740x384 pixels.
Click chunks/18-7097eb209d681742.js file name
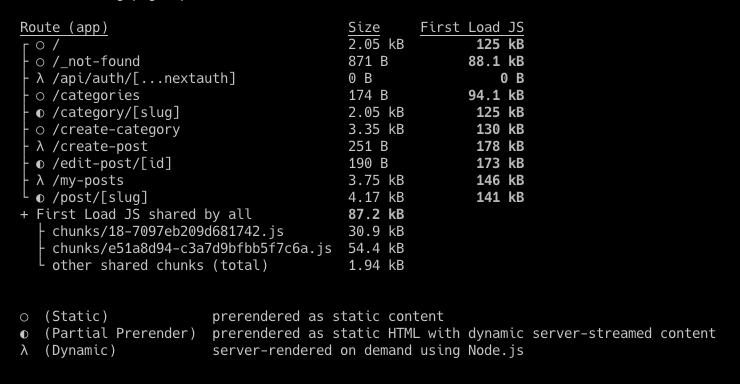168,231
